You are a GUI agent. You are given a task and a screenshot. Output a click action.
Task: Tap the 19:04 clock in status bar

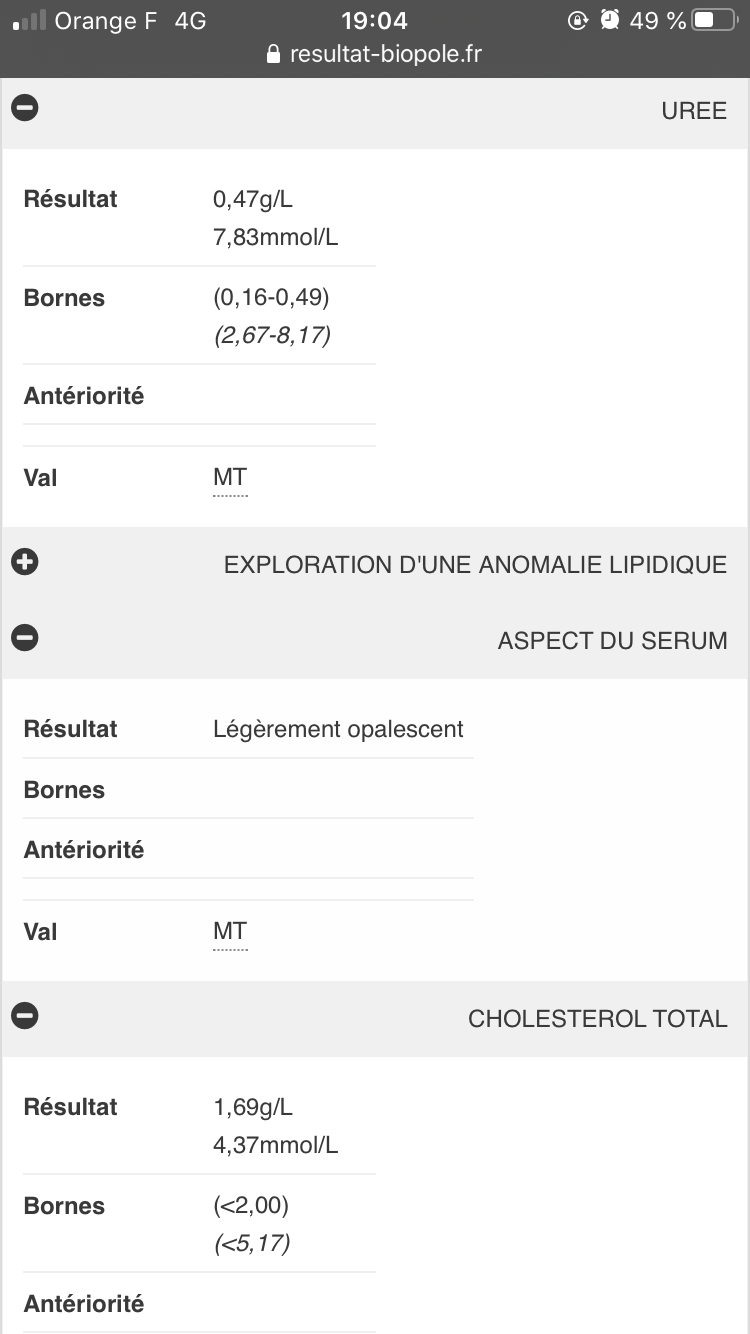(374, 20)
